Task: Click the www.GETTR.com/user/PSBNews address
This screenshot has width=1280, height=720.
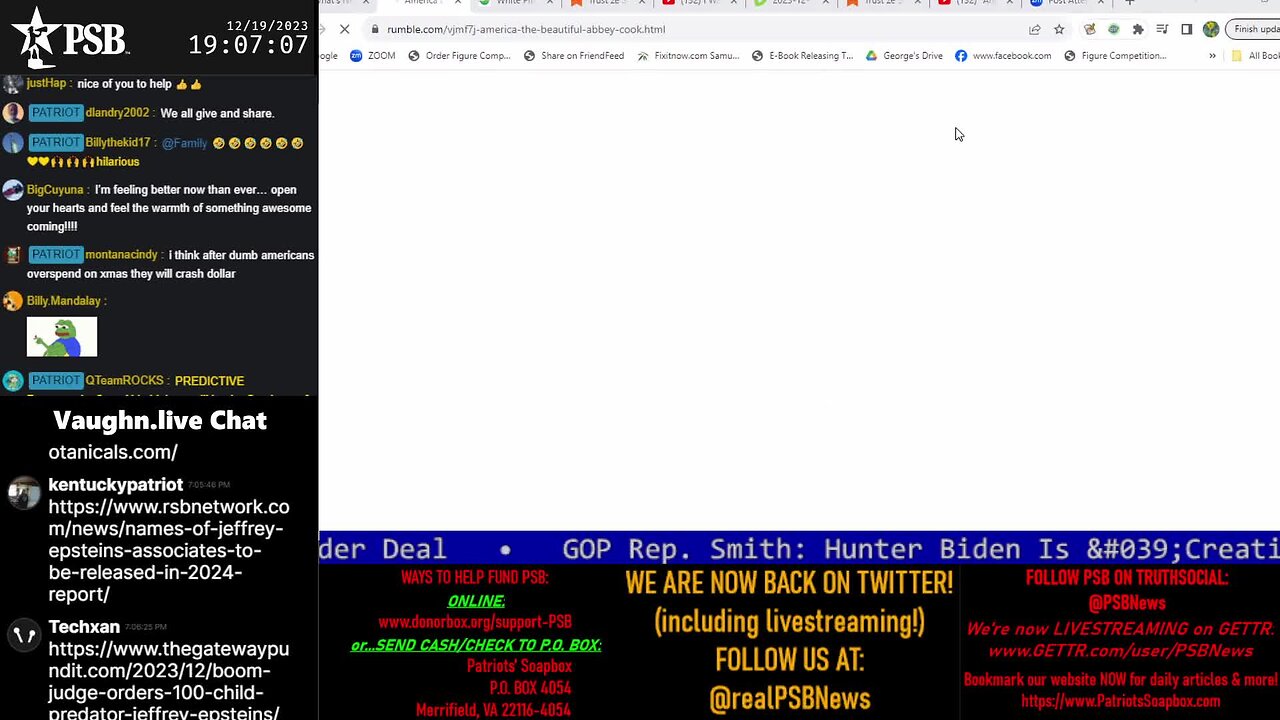Action: click(x=1120, y=651)
